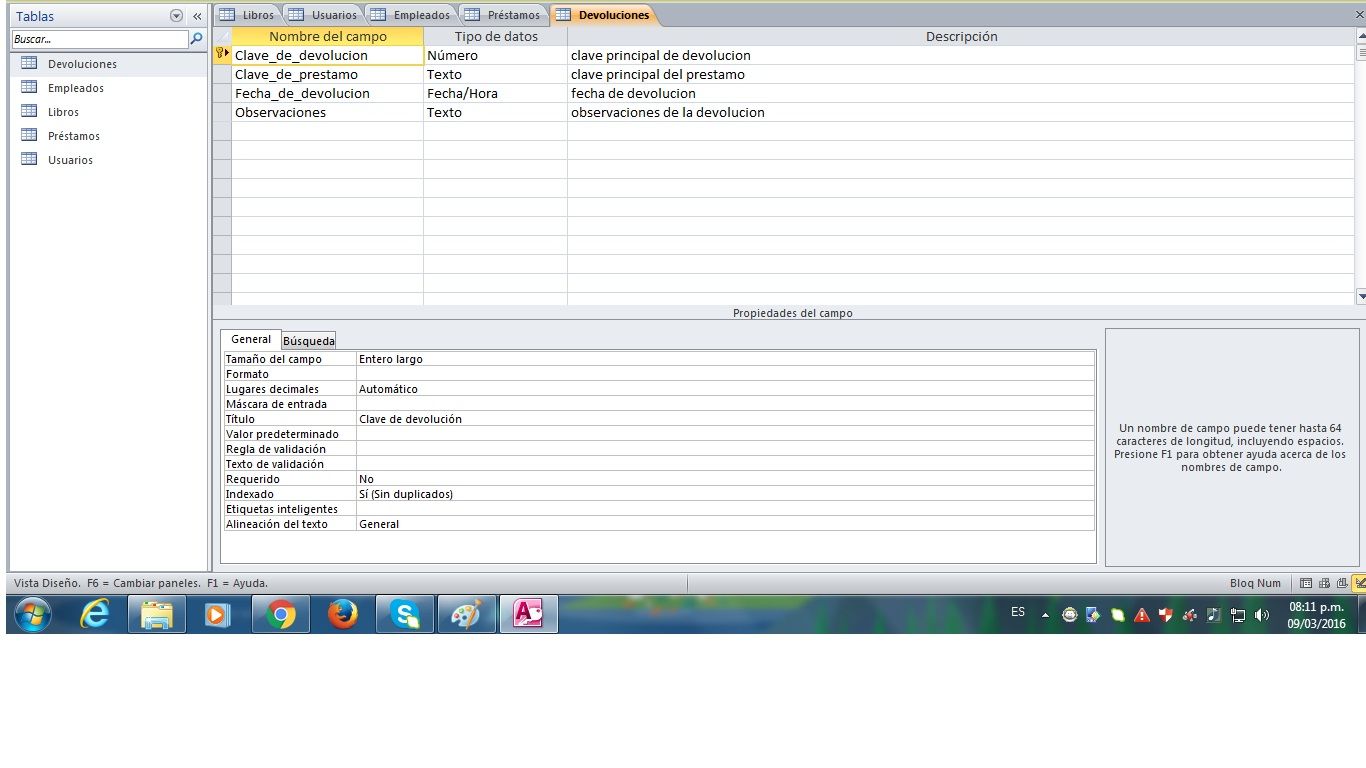
Task: Switch to the Libros table tab
Action: [247, 15]
